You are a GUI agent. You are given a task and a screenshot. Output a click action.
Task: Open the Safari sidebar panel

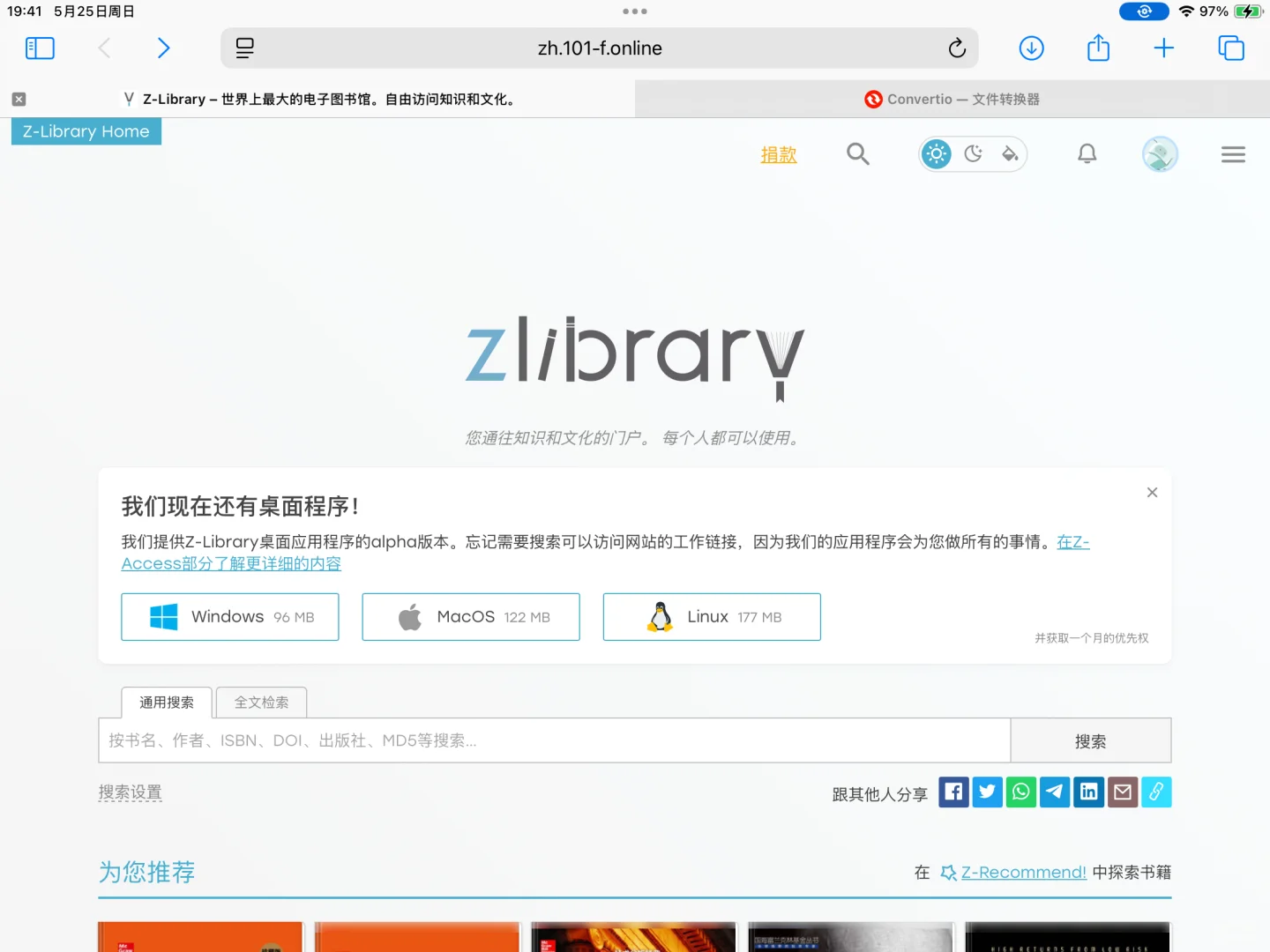point(40,48)
